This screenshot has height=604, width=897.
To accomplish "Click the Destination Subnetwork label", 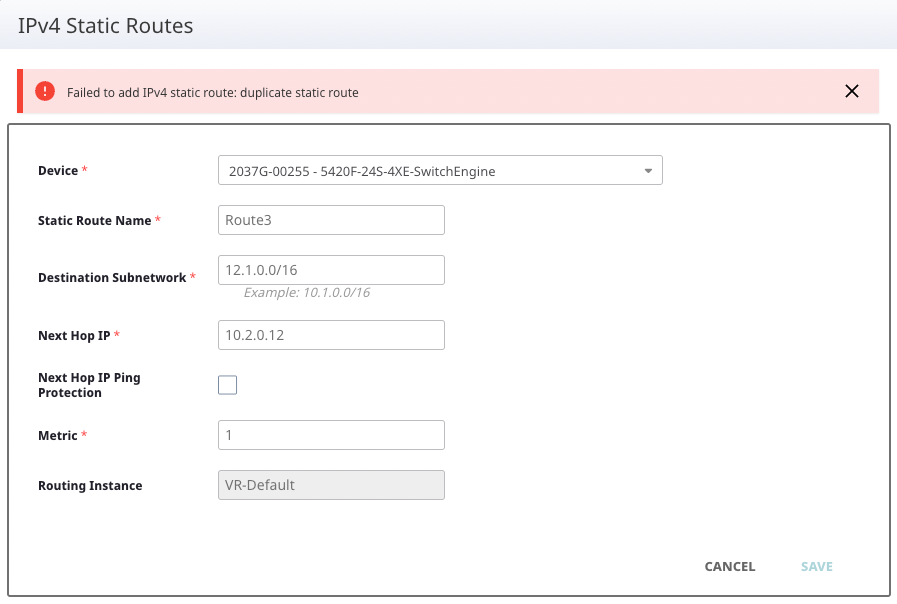I will 112,277.
